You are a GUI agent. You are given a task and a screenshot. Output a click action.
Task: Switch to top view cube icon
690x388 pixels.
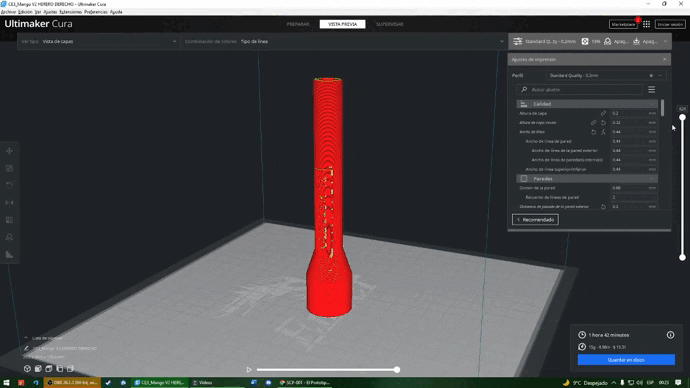click(x=49, y=369)
